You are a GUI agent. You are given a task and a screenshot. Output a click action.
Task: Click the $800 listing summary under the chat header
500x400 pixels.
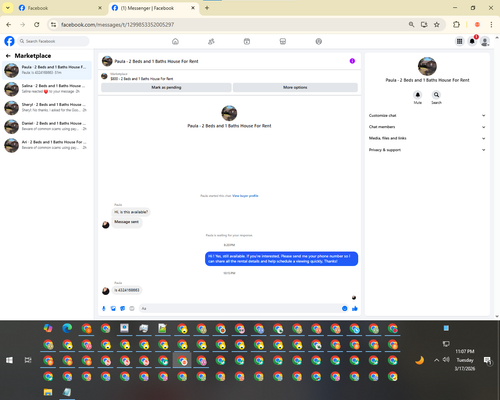(142, 79)
